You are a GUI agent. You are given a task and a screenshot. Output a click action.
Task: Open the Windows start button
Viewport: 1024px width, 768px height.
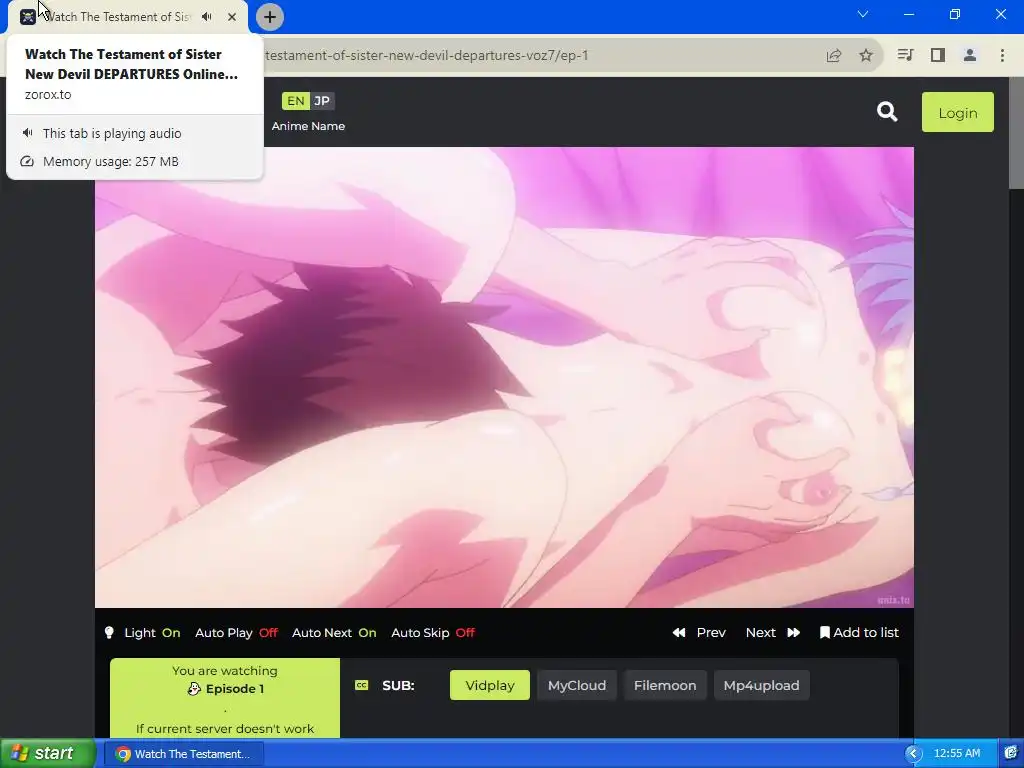(48, 754)
